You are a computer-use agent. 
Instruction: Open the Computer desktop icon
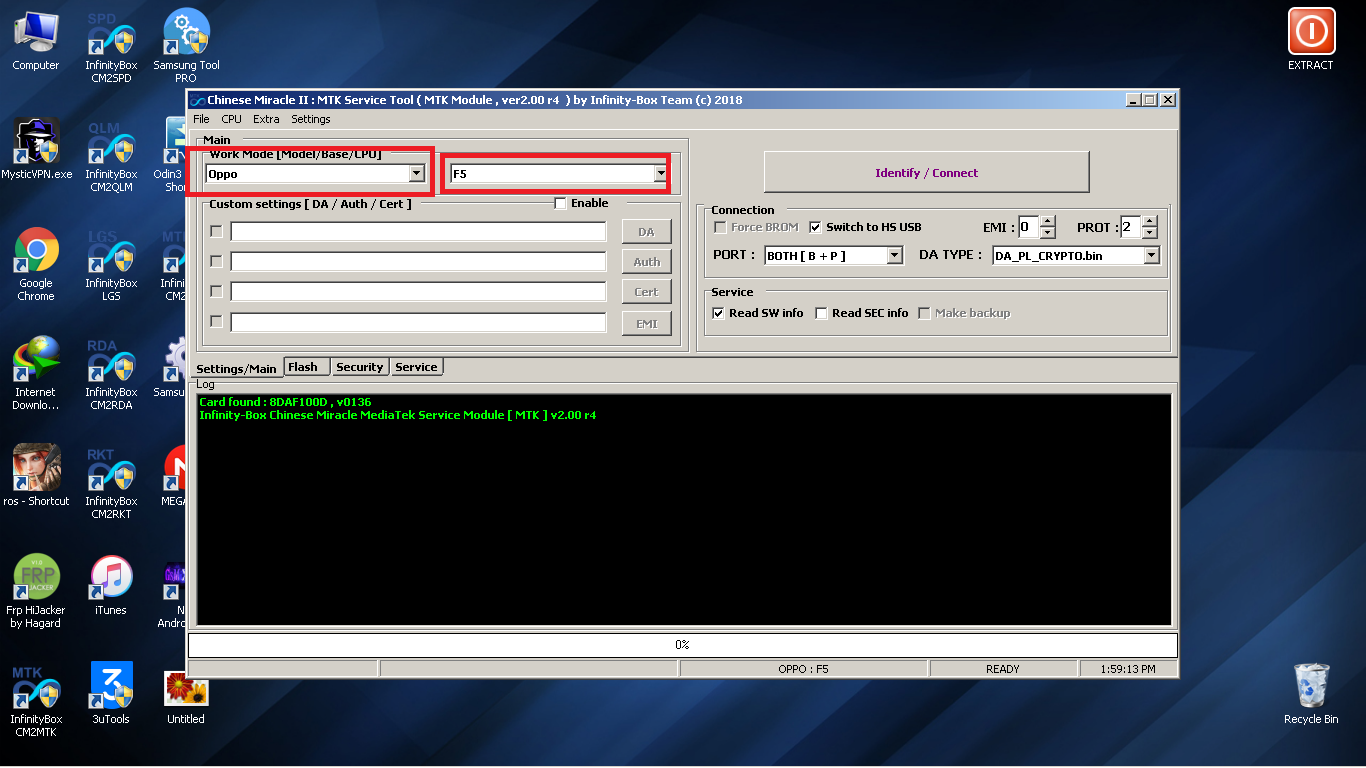(x=36, y=40)
